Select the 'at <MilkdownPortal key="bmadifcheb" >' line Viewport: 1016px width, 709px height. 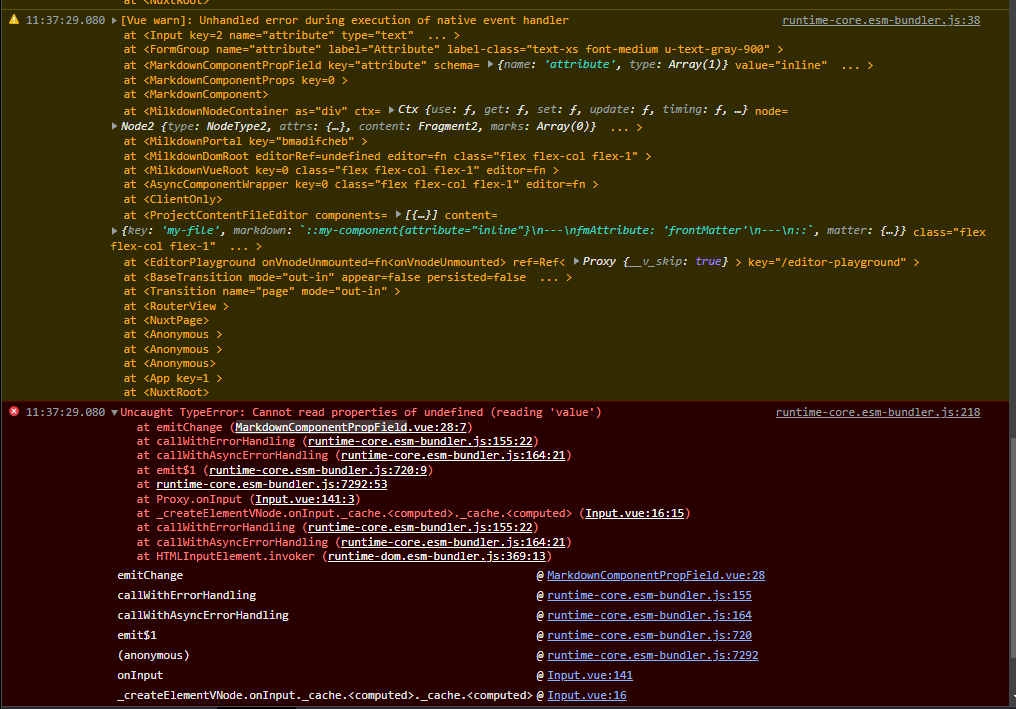[246, 141]
